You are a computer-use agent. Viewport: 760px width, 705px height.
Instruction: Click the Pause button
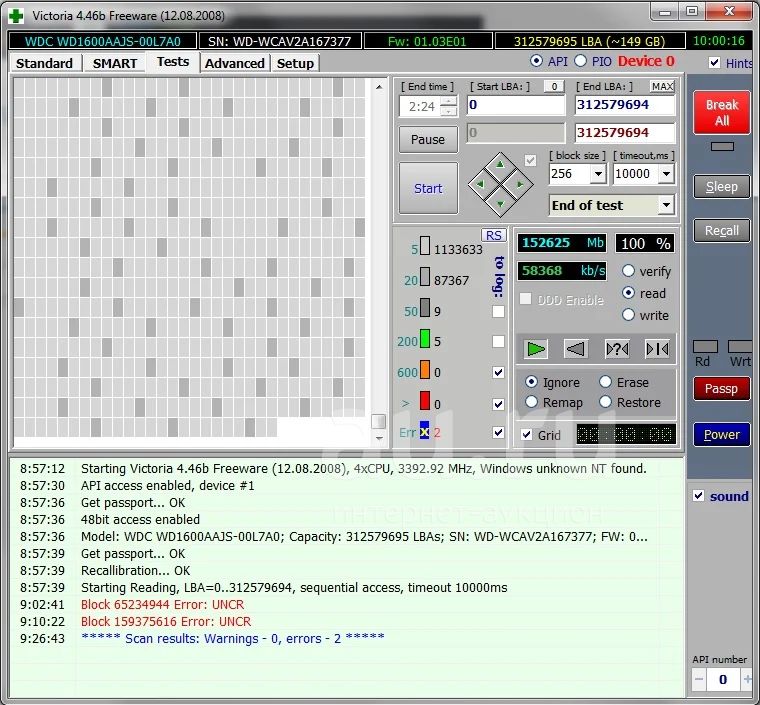(428, 140)
